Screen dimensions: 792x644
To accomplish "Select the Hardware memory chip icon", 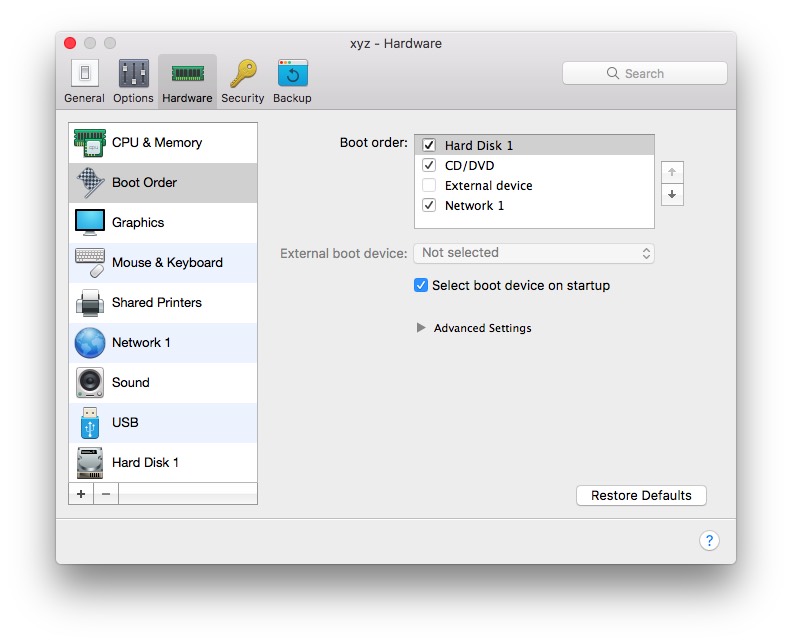I will pos(187,74).
